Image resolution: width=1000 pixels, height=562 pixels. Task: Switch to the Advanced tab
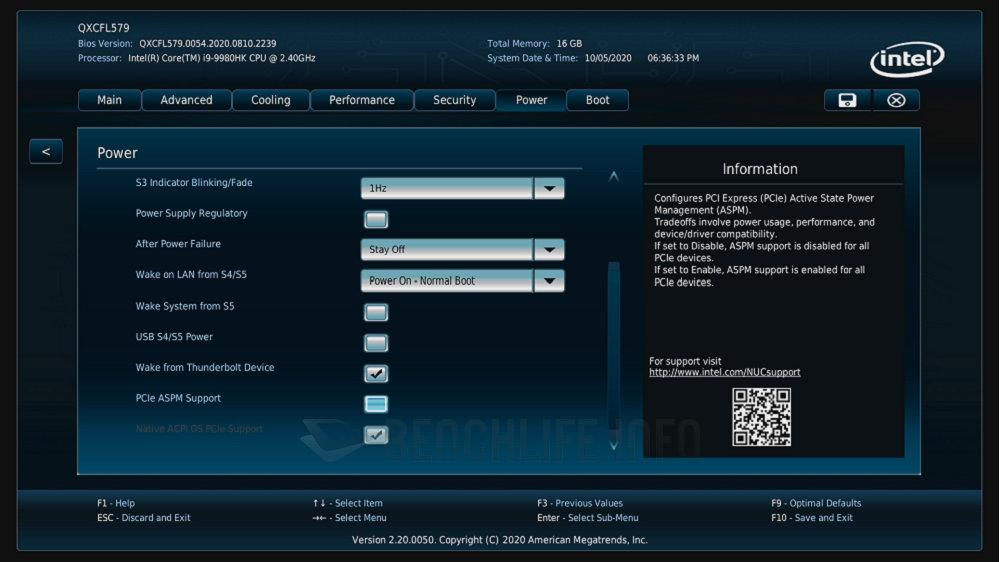[186, 100]
